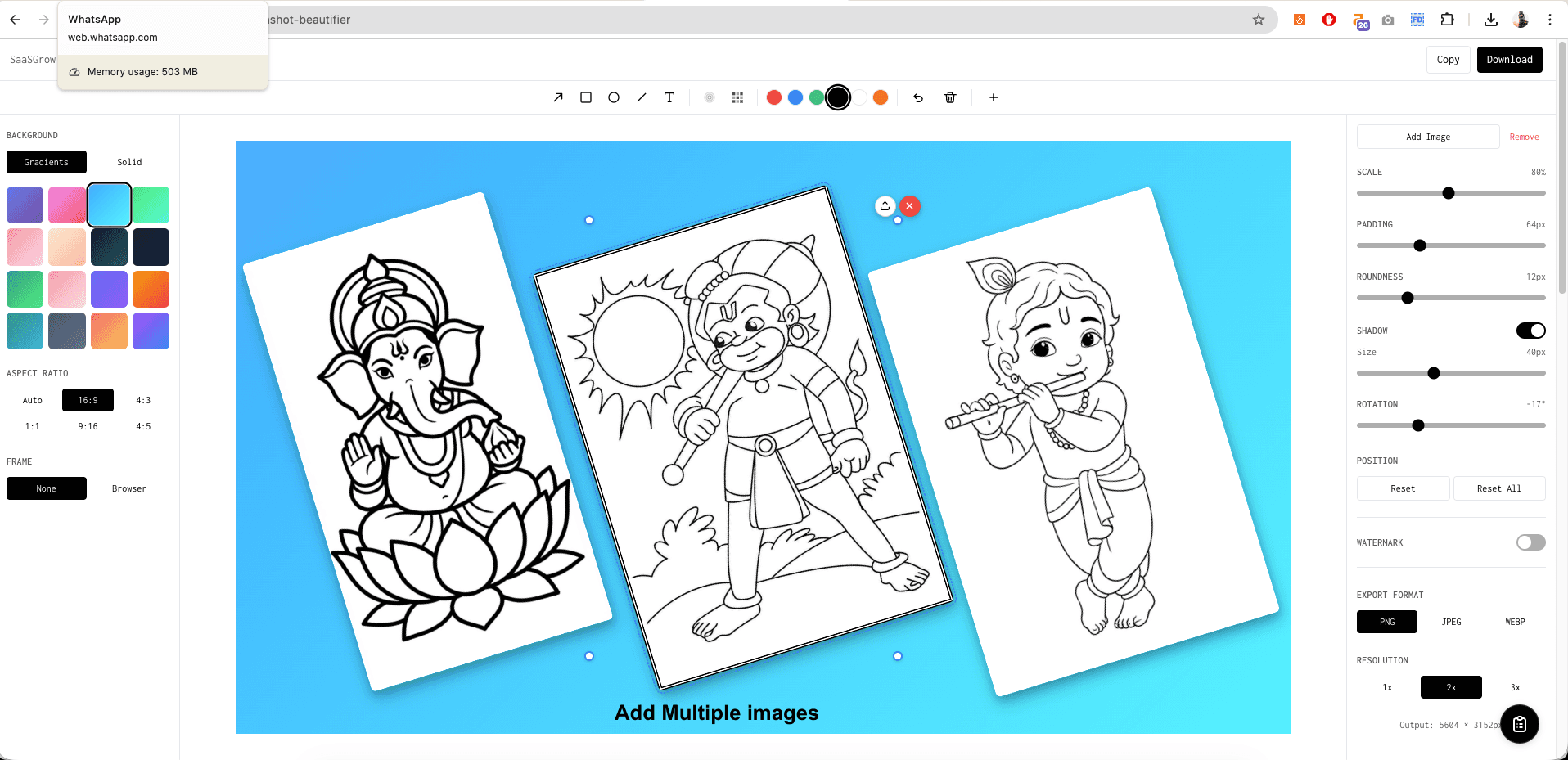The image size is (1568, 760).
Task: Switch to the Gradients background tab
Action: tap(46, 161)
